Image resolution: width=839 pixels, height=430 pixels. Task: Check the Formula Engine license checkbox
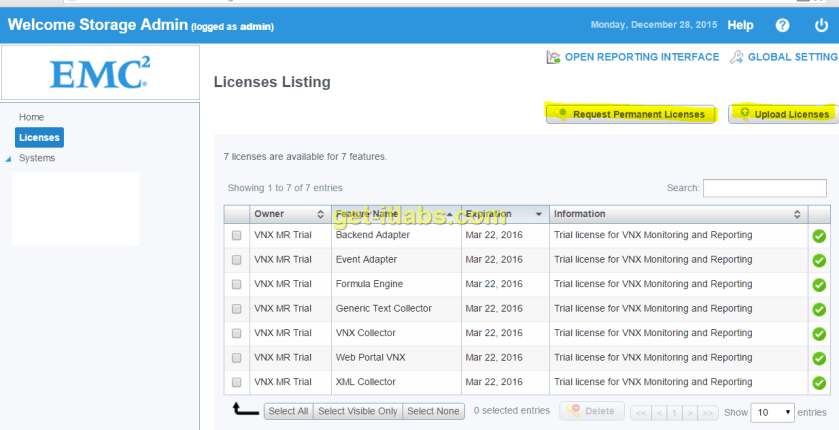[237, 285]
